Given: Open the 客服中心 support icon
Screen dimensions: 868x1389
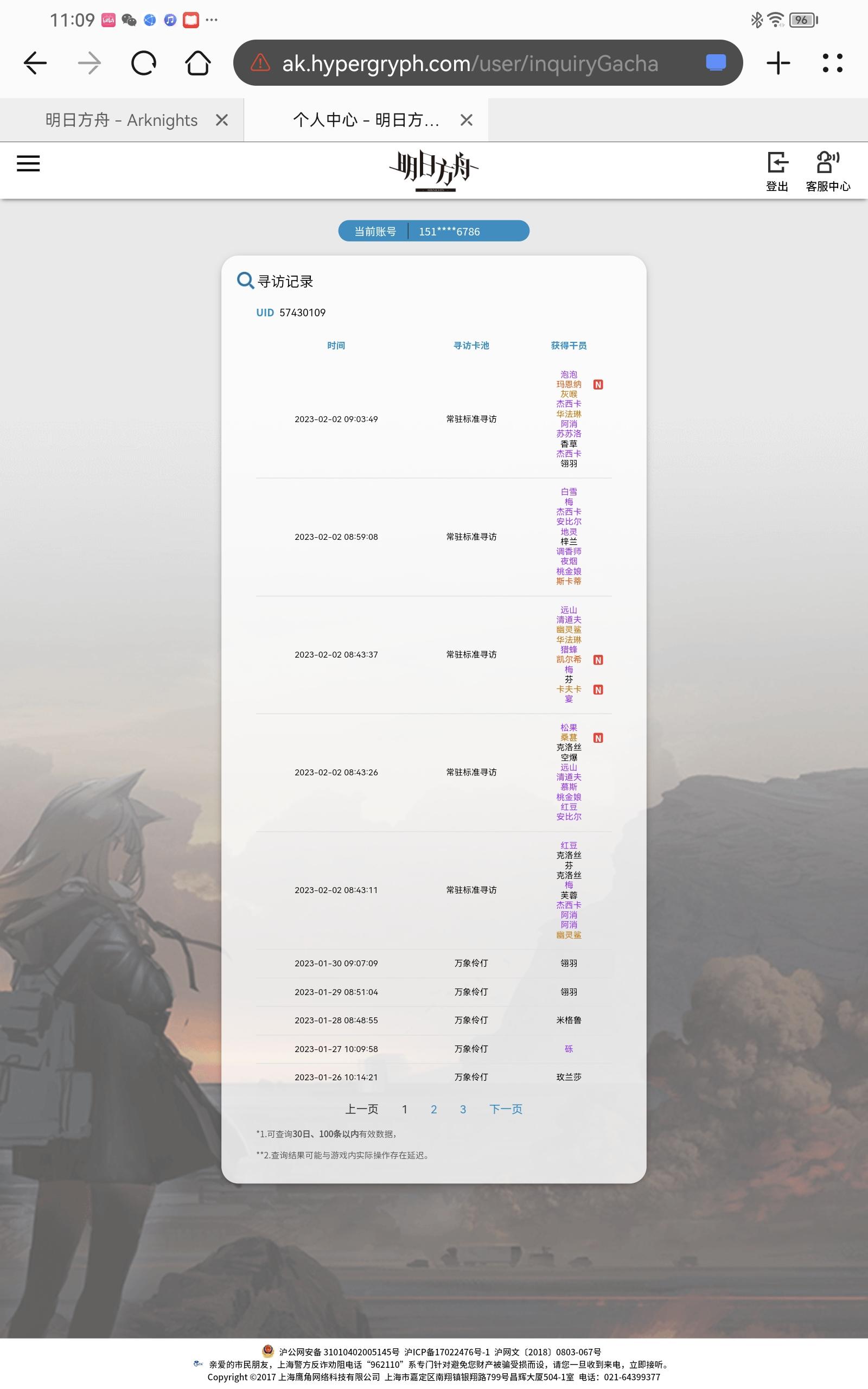Looking at the screenshot, I should [x=828, y=171].
